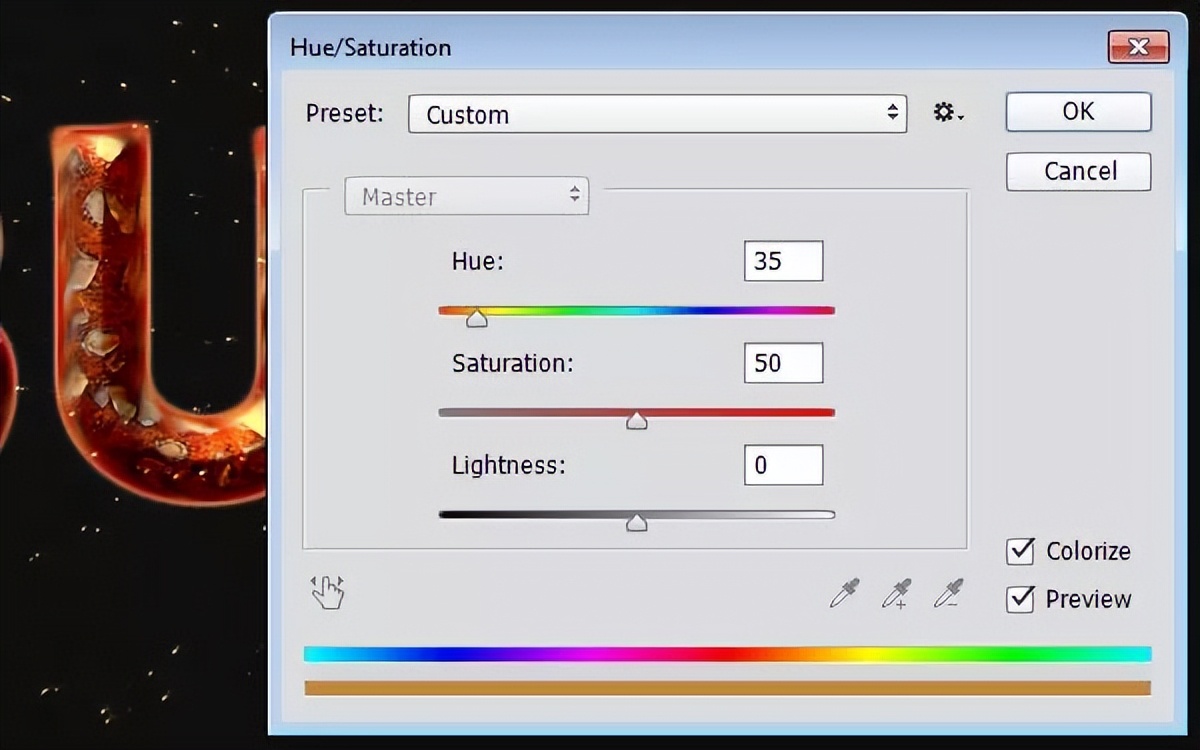
Task: Select the Subtract from Sample eyedropper
Action: [x=947, y=593]
